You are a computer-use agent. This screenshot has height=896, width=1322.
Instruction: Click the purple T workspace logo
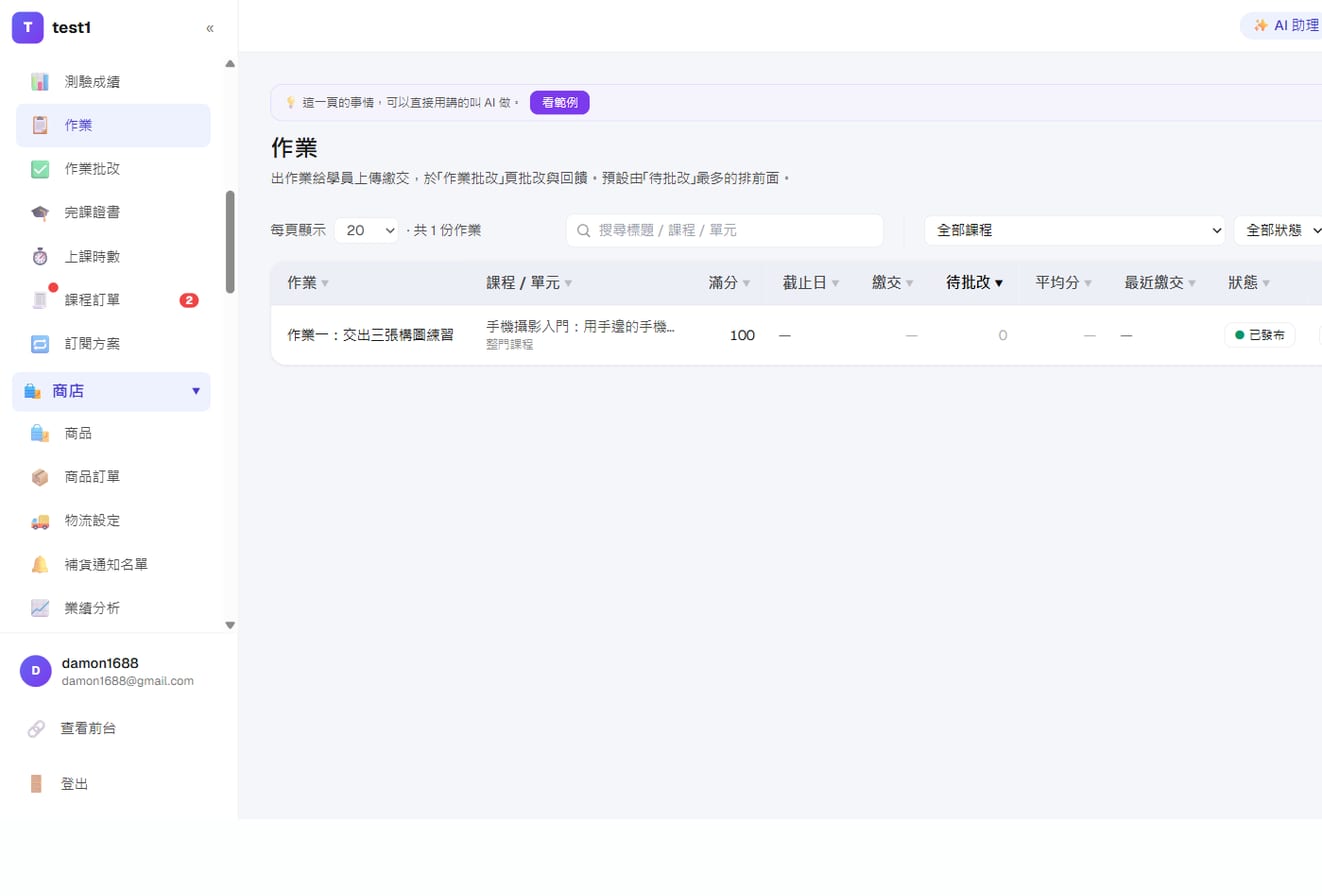(x=27, y=28)
